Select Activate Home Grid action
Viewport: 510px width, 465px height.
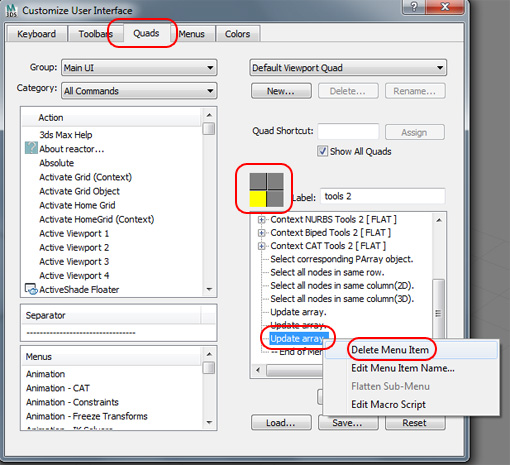[x=77, y=205]
